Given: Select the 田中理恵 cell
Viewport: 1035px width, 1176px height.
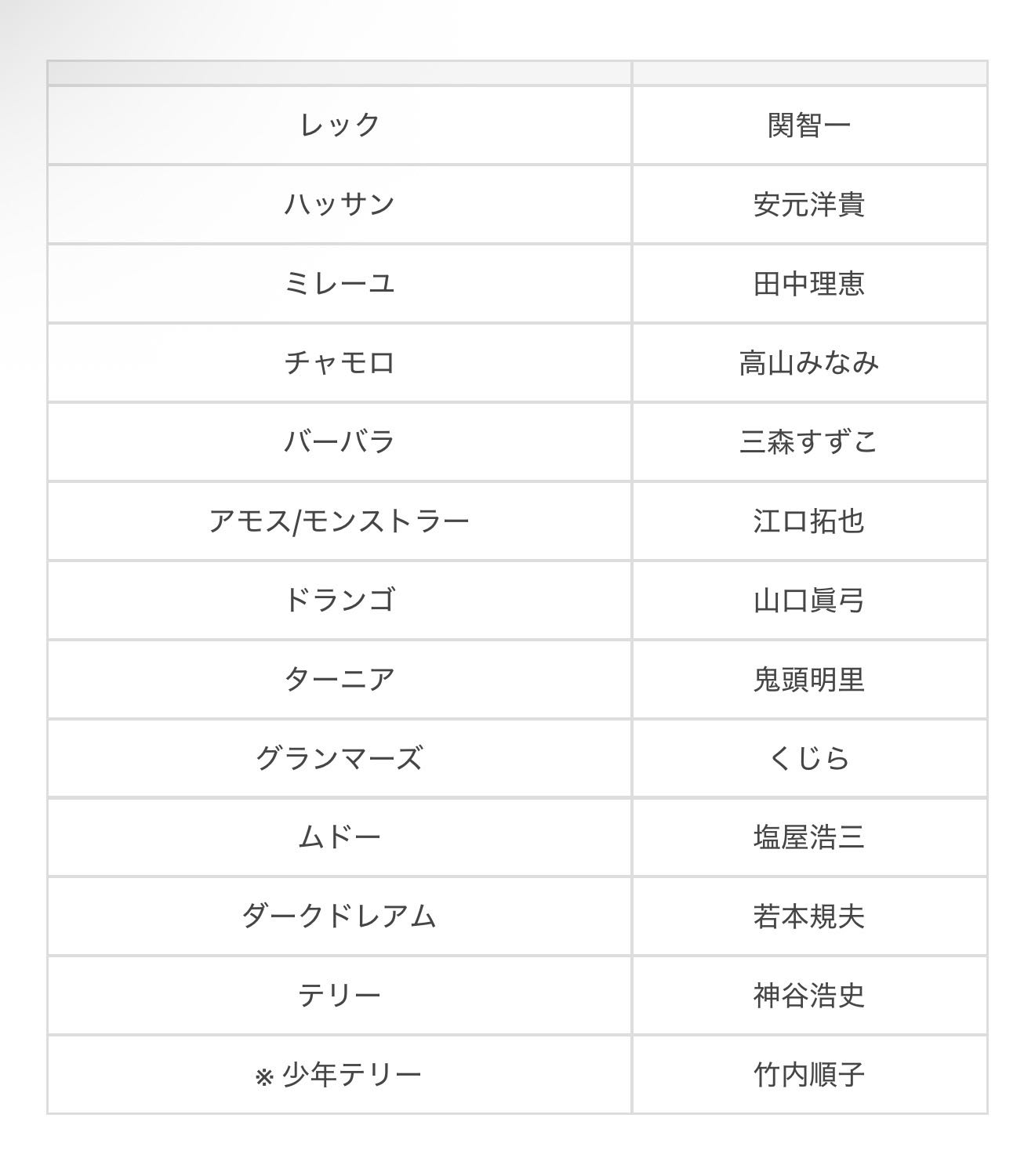Looking at the screenshot, I should click(x=809, y=284).
